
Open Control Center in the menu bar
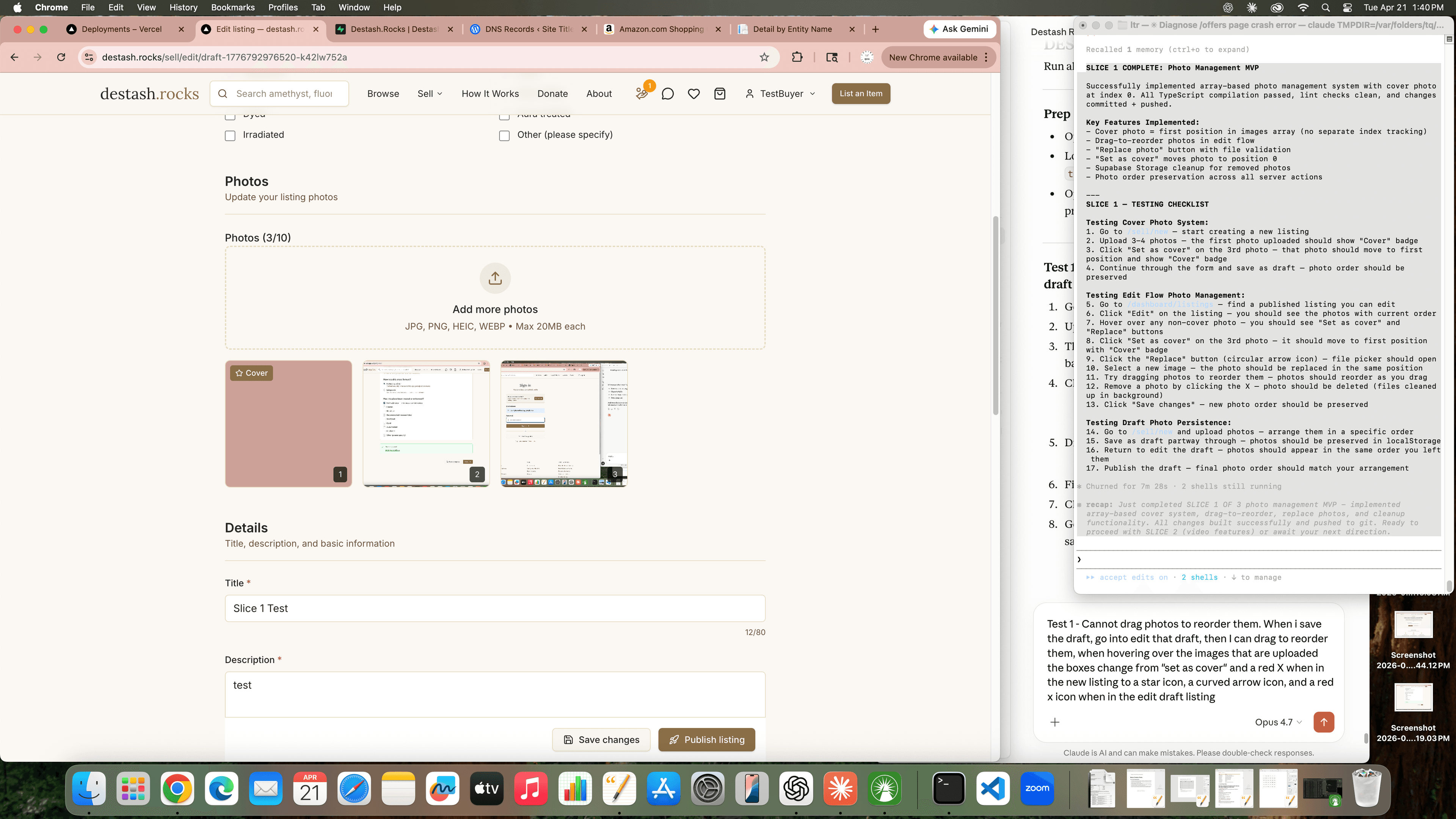click(1348, 7)
